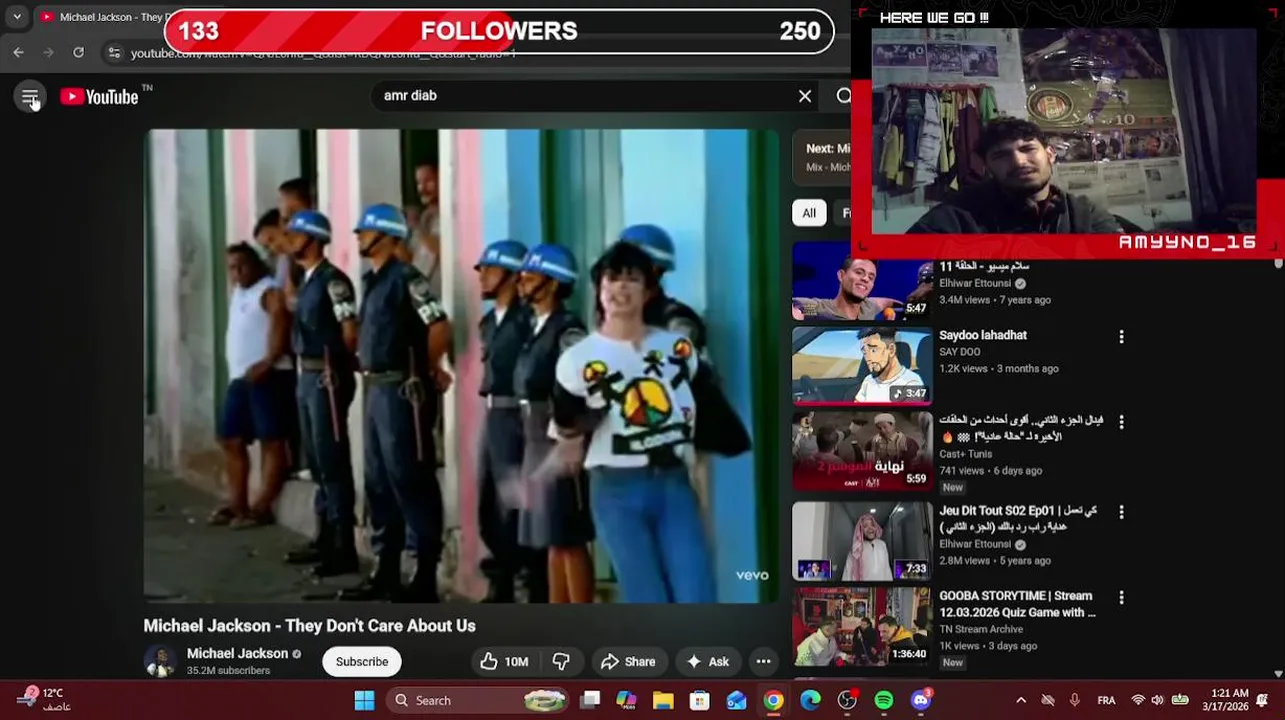The height and width of the screenshot is (720, 1285).
Task: Go forward in the Chrome browser
Action: click(x=48, y=52)
